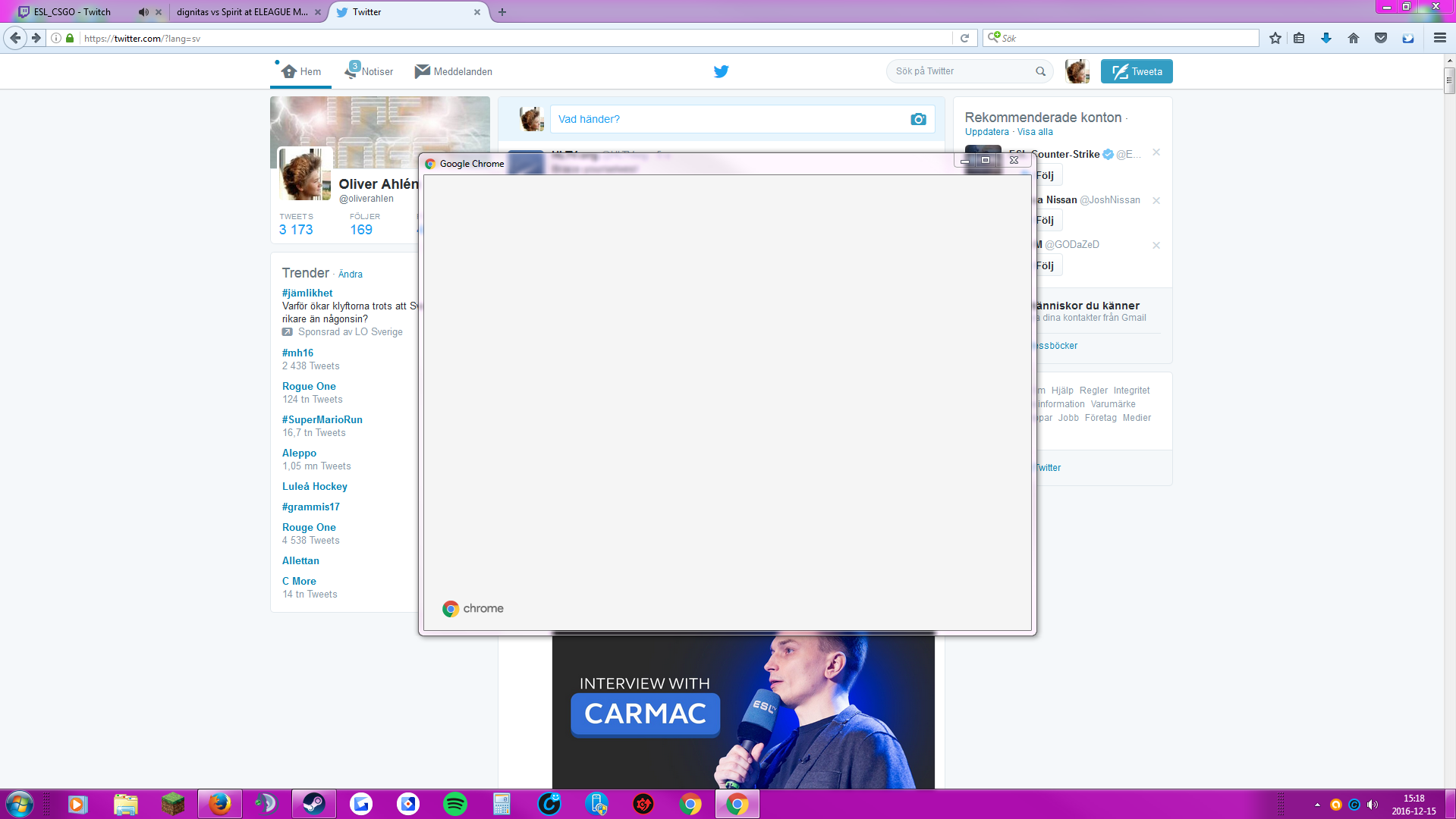The width and height of the screenshot is (1456, 819).
Task: Mute the ESL_CSGO Twitch tab audio
Action: 143,12
